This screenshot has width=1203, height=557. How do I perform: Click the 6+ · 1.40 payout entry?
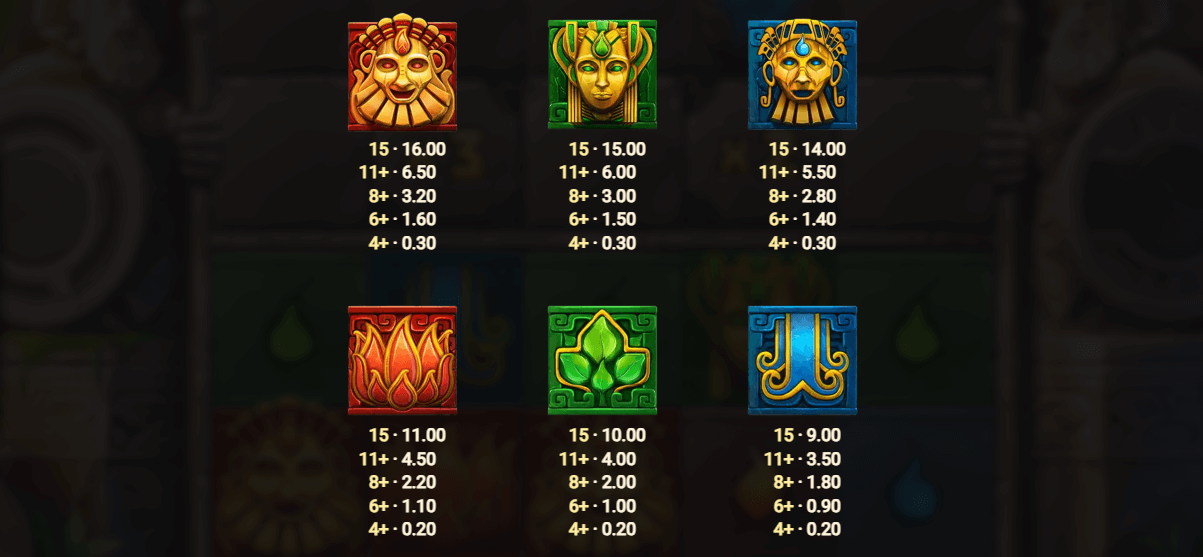point(802,219)
